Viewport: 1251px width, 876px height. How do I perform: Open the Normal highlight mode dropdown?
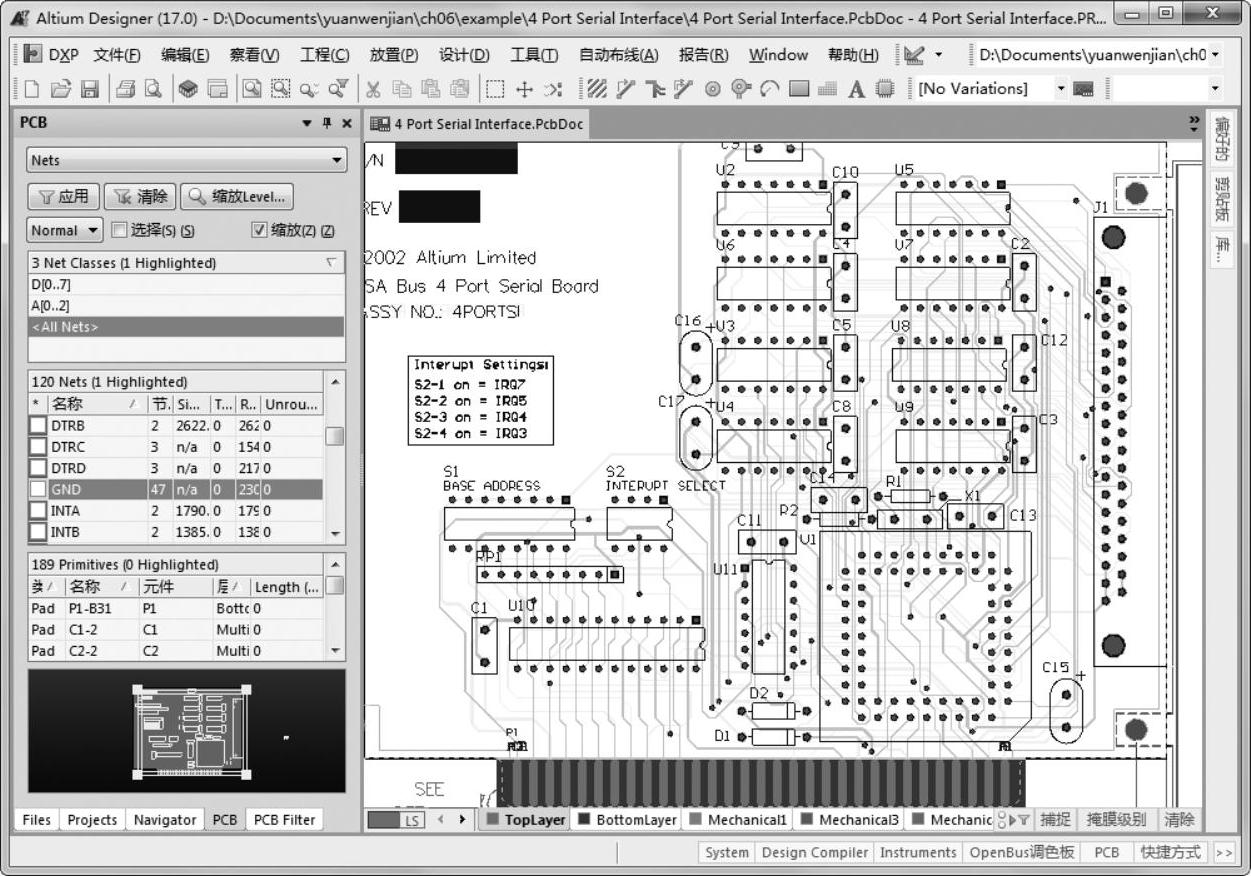pyautogui.click(x=66, y=230)
